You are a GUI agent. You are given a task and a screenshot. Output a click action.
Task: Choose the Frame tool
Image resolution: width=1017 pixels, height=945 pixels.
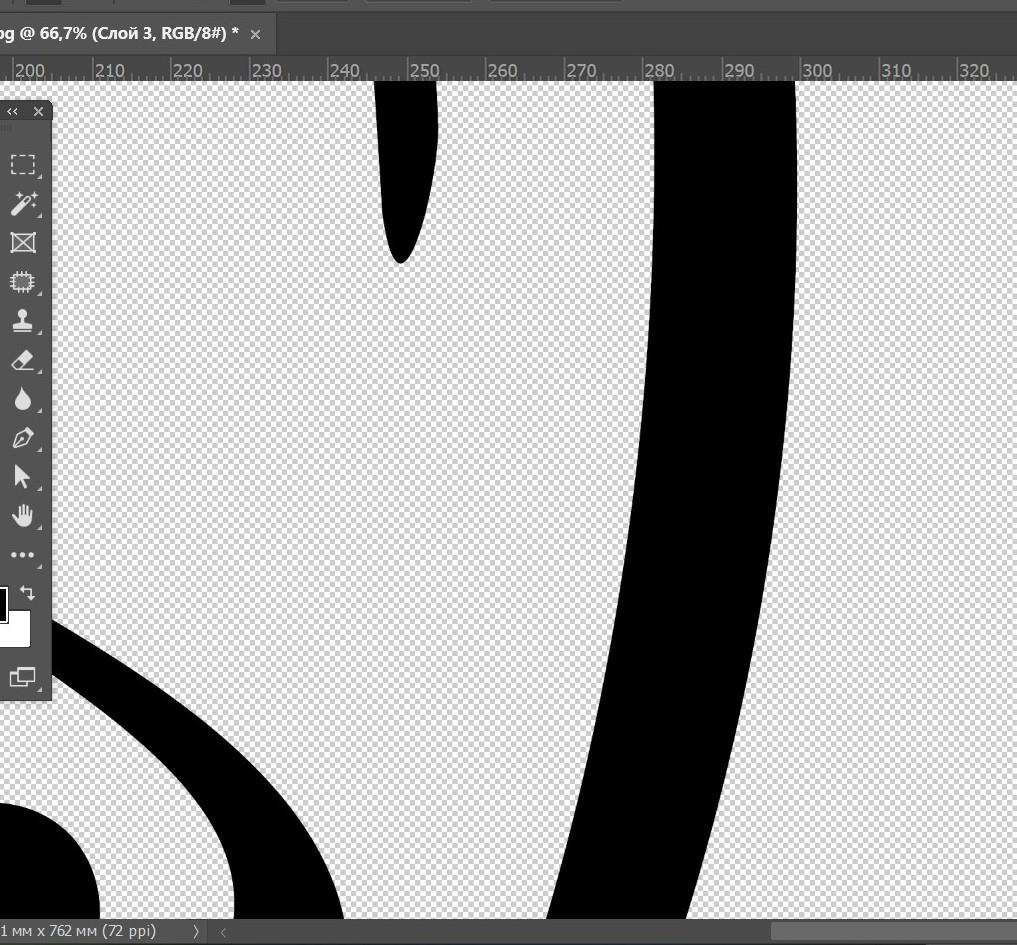click(22, 243)
